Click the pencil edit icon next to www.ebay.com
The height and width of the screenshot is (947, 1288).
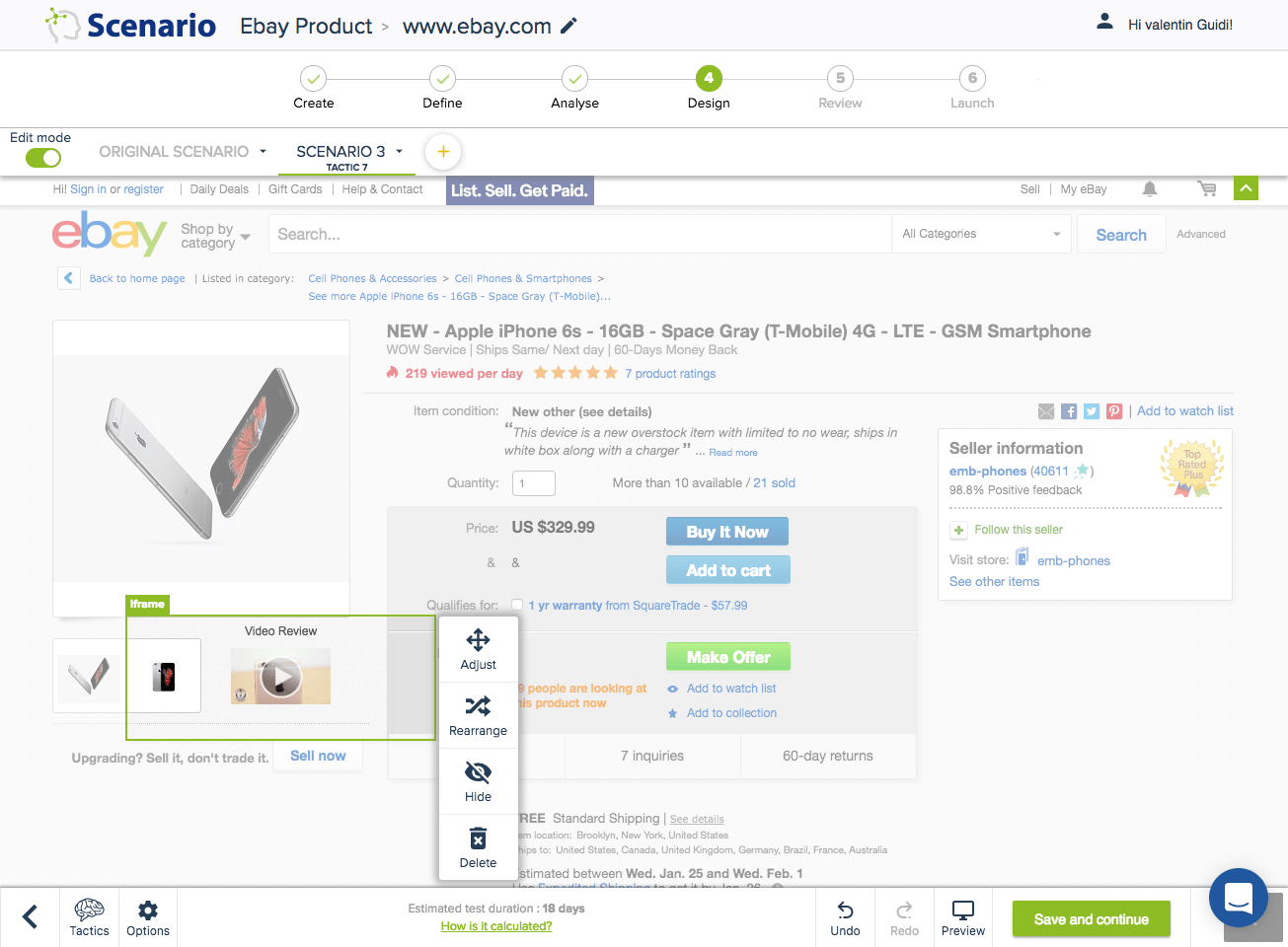click(568, 27)
